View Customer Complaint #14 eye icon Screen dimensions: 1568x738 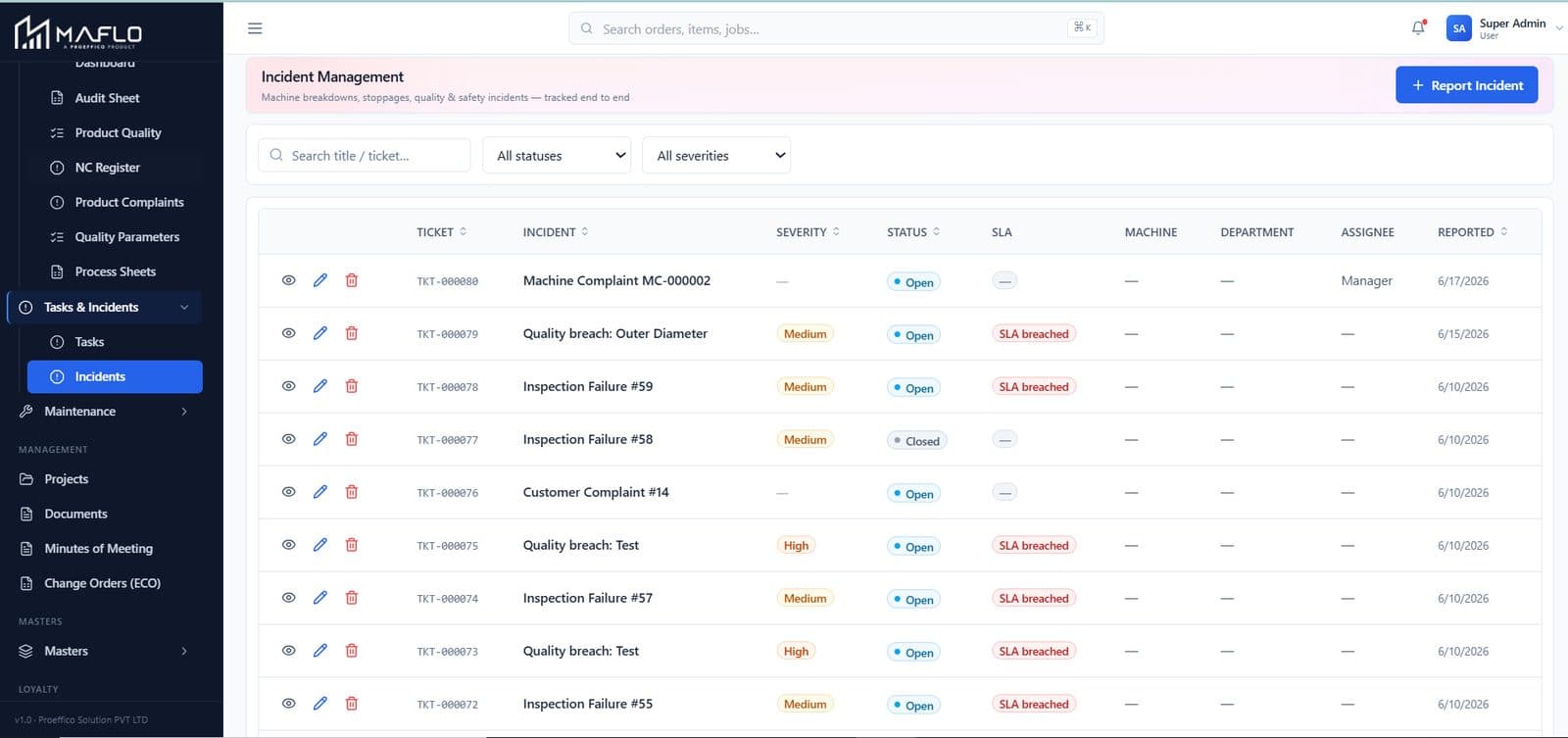click(x=289, y=492)
